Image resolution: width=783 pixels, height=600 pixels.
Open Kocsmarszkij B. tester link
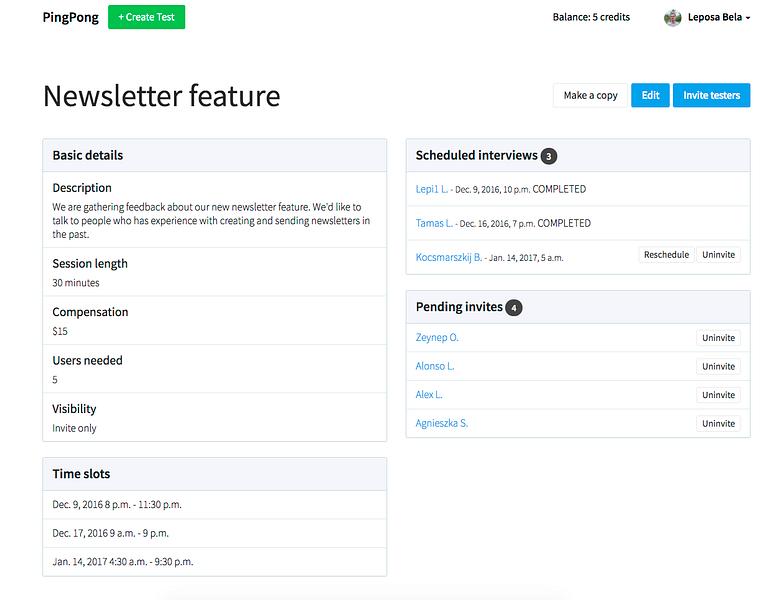(448, 257)
